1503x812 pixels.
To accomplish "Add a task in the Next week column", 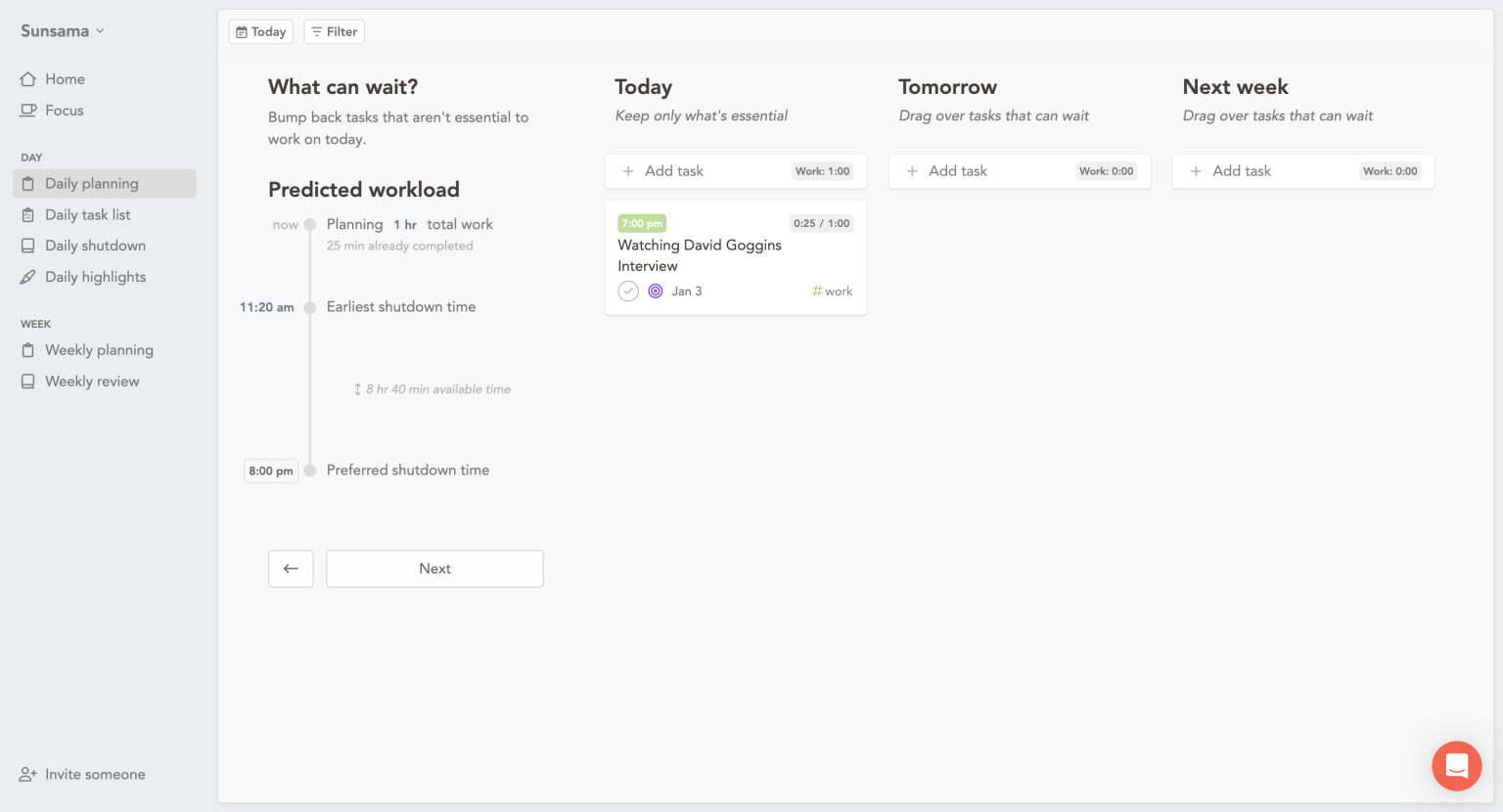I will pyautogui.click(x=1241, y=171).
